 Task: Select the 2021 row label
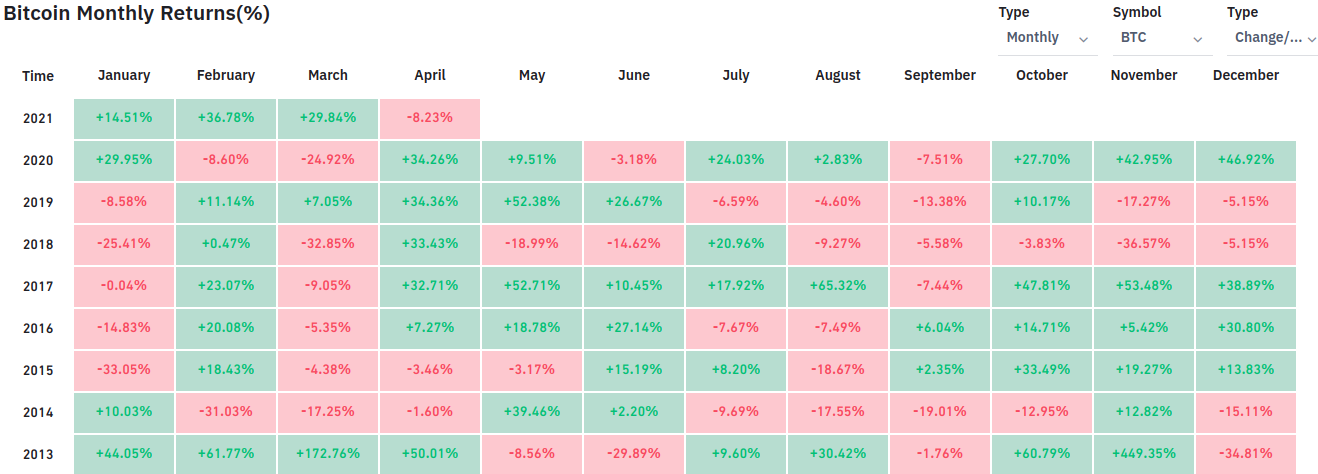(38, 118)
